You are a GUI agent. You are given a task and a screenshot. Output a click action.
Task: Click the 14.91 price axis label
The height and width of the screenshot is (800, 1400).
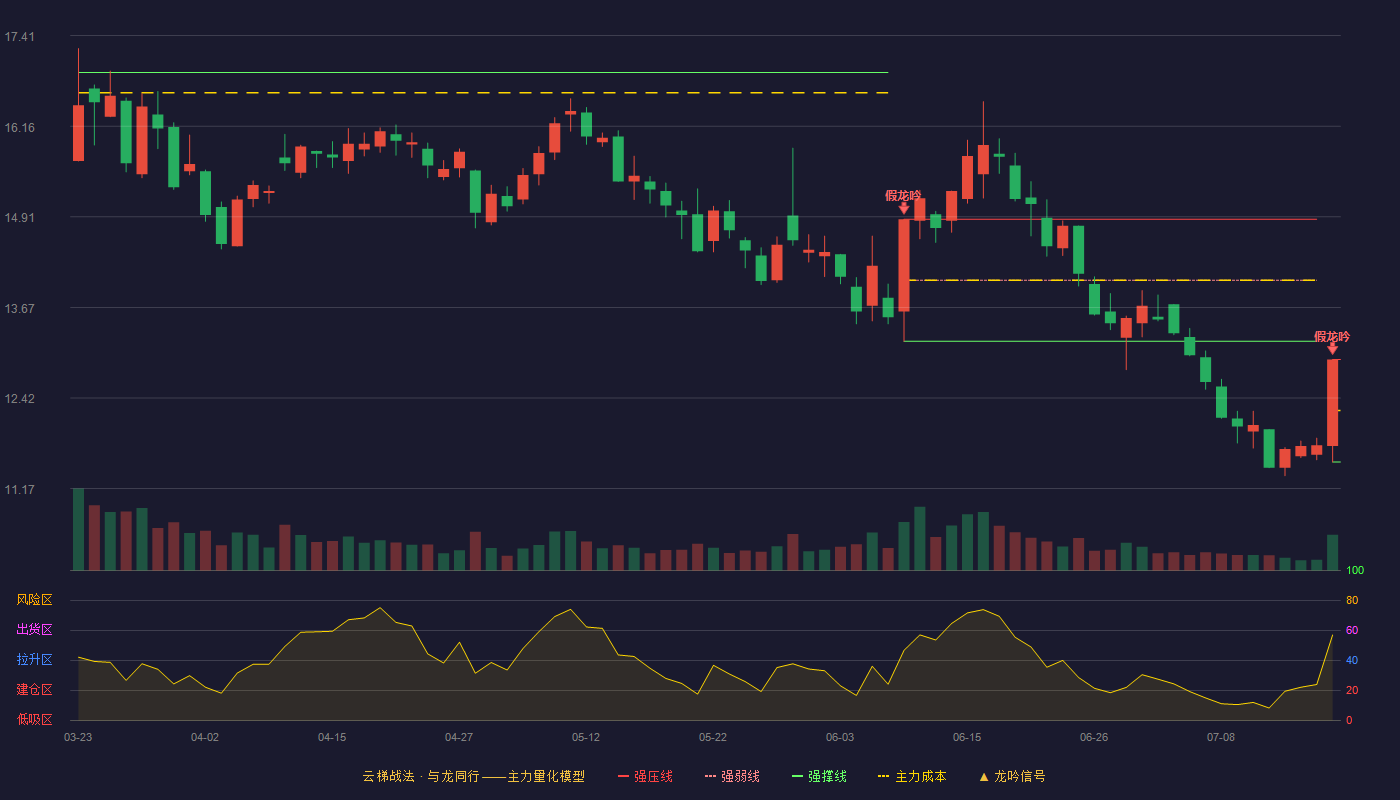click(19, 218)
